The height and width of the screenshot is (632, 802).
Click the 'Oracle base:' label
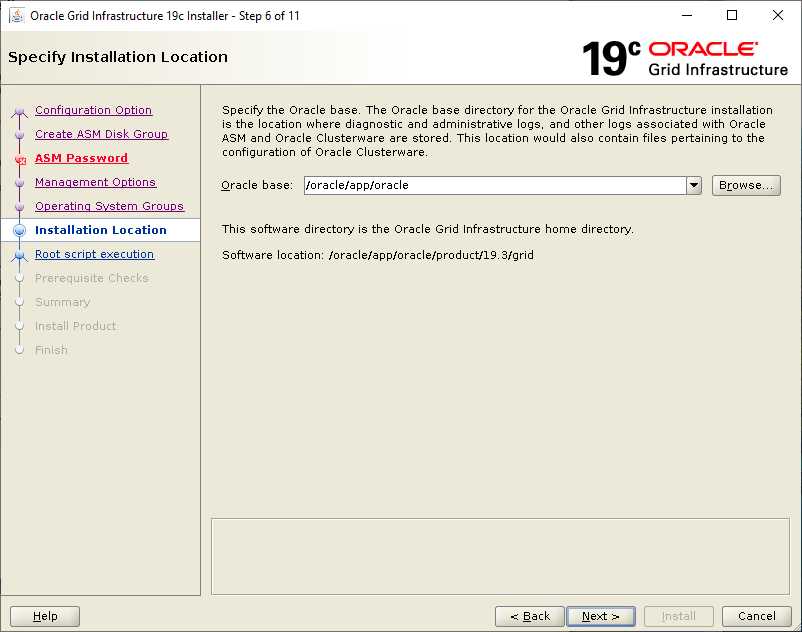click(x=257, y=185)
